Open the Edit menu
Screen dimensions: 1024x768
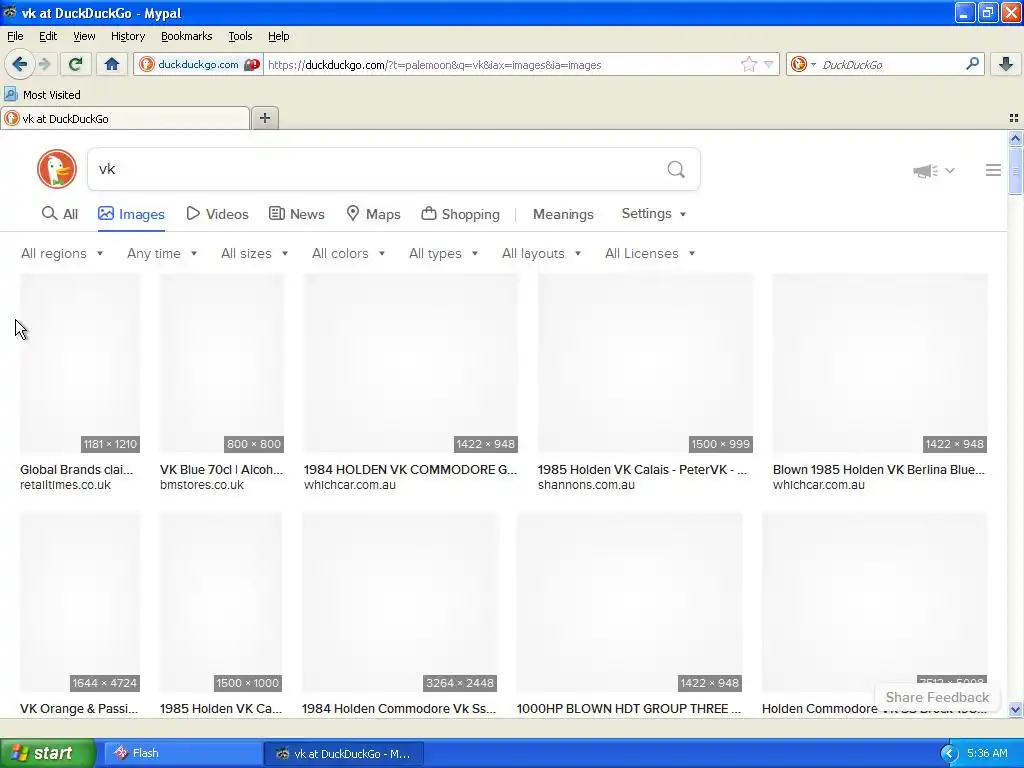coord(48,36)
